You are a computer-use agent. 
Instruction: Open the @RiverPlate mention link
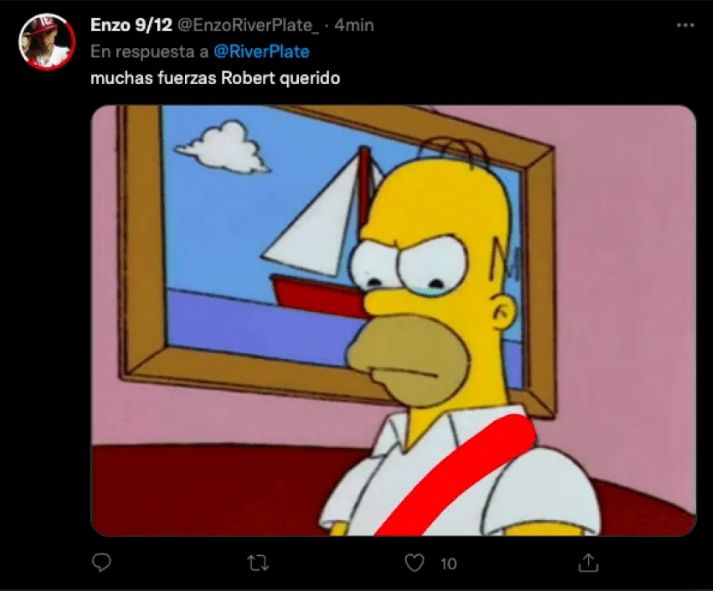click(x=261, y=51)
